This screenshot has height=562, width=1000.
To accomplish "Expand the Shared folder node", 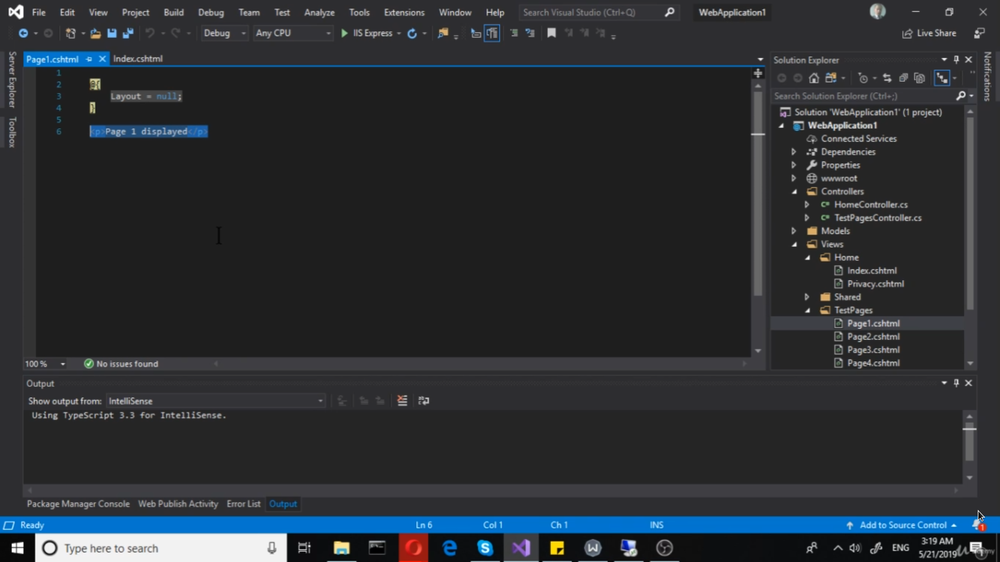I will pyautogui.click(x=807, y=297).
